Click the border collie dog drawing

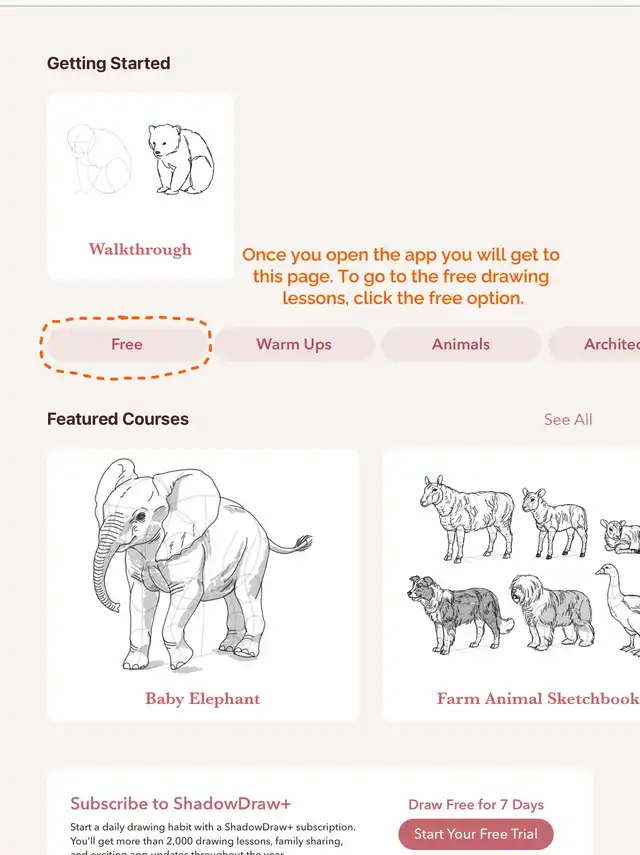(455, 612)
